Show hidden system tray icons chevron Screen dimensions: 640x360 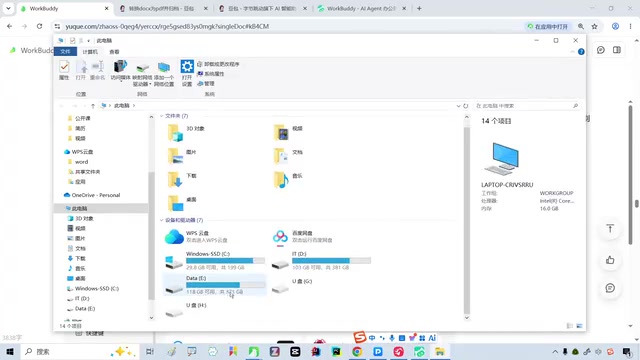pos(555,351)
